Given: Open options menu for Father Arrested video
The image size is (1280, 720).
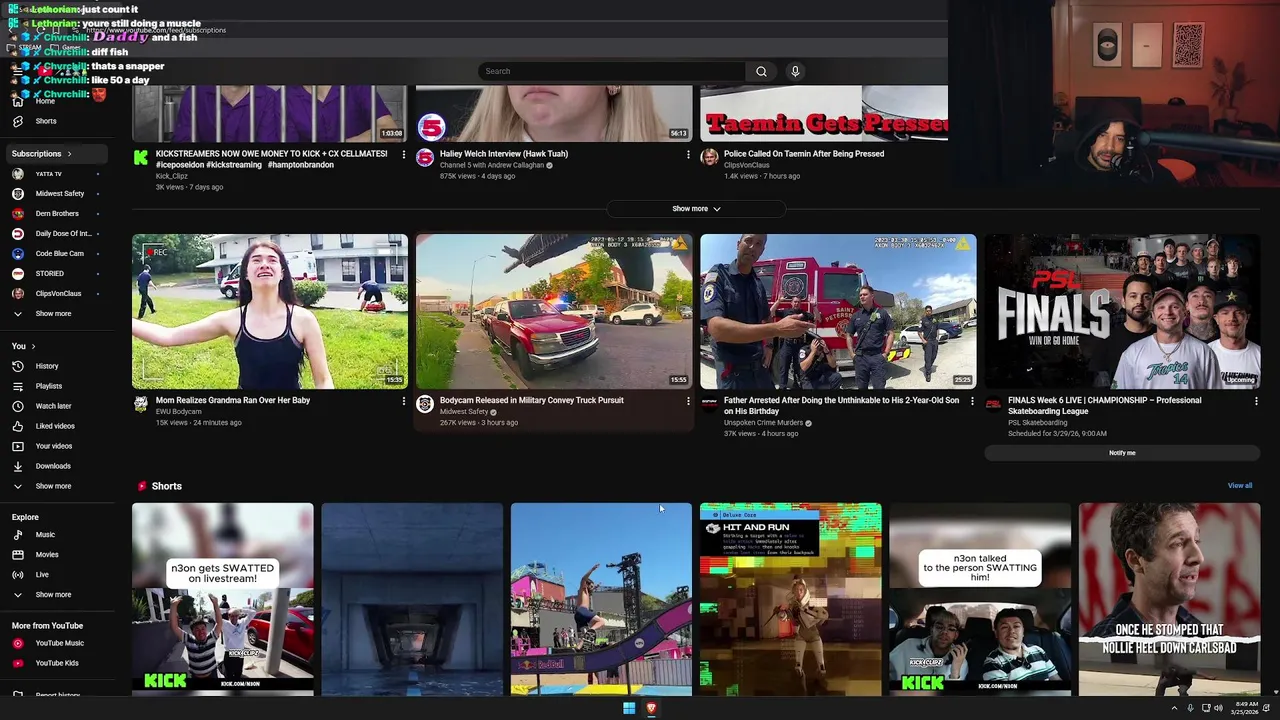Looking at the screenshot, I should coord(972,401).
